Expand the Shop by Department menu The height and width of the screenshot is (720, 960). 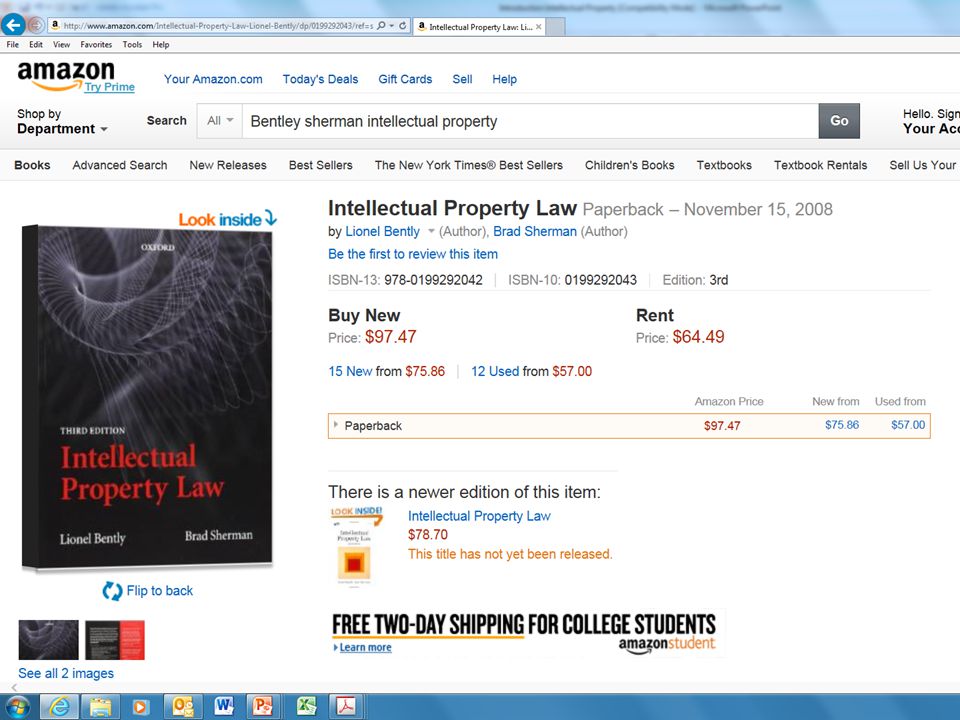click(62, 121)
